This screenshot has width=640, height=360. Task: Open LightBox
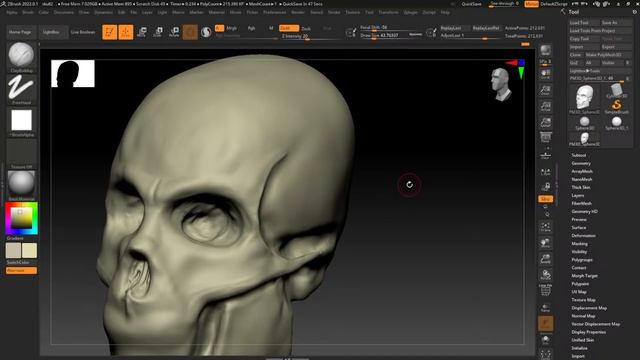coord(51,32)
